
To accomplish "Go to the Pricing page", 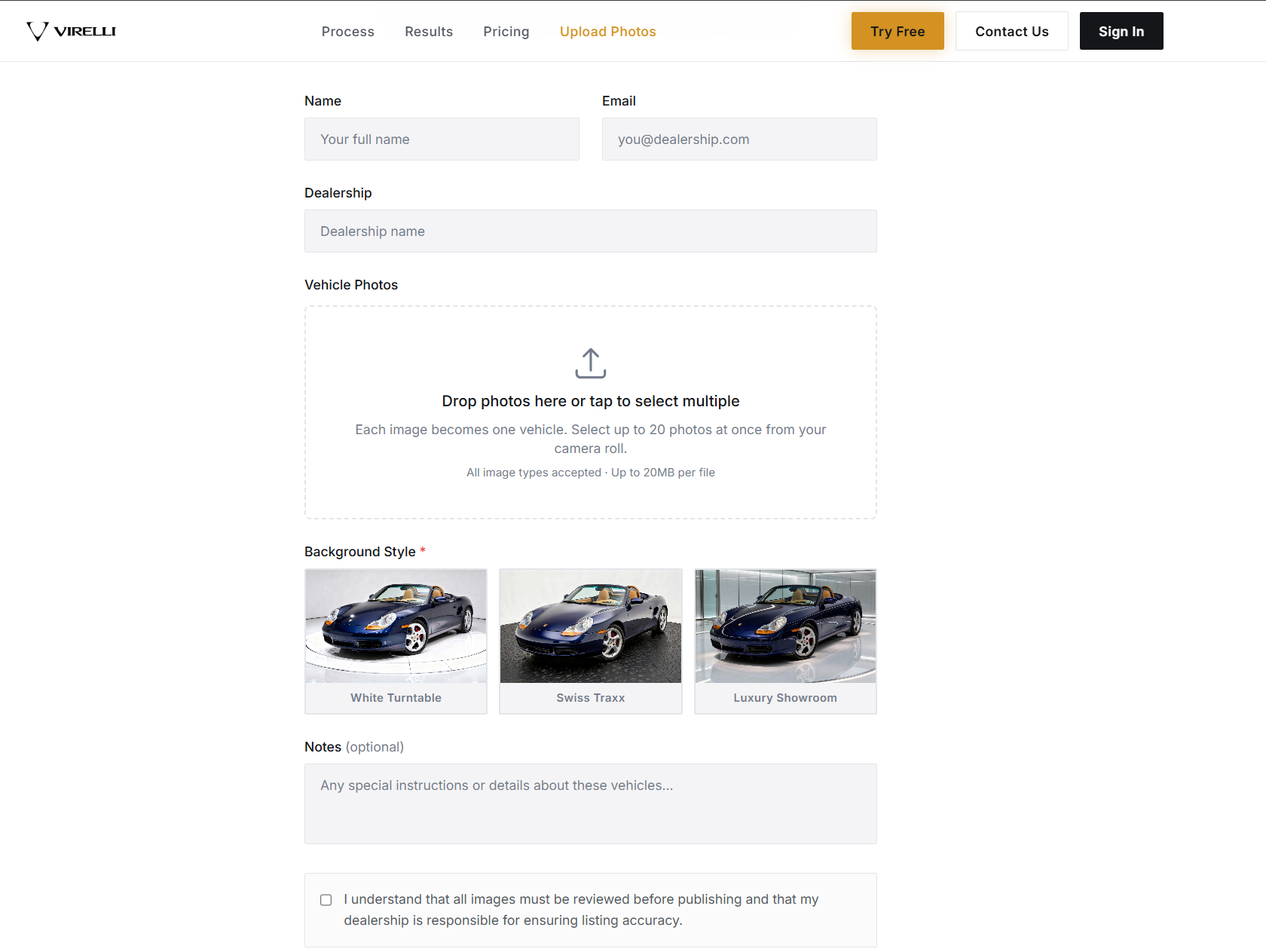I will click(506, 32).
